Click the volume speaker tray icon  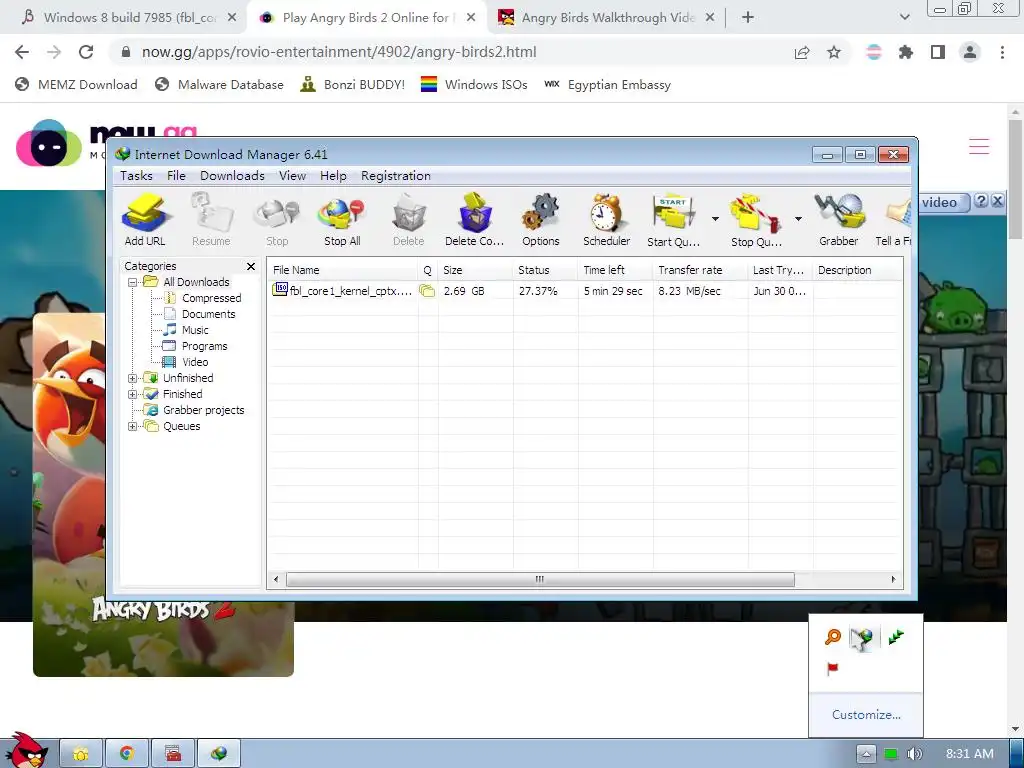click(x=914, y=754)
